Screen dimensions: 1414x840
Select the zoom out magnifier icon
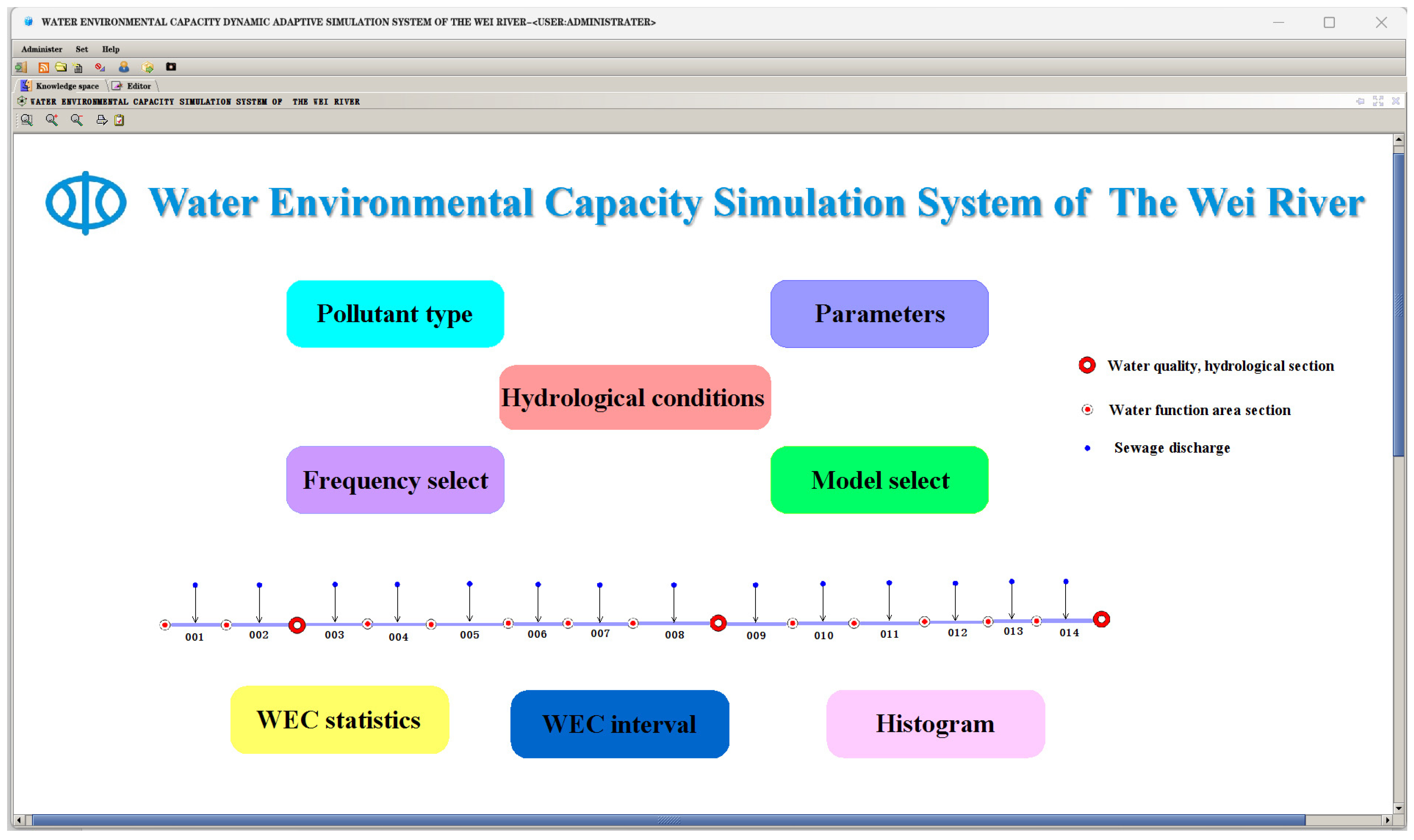tap(77, 120)
